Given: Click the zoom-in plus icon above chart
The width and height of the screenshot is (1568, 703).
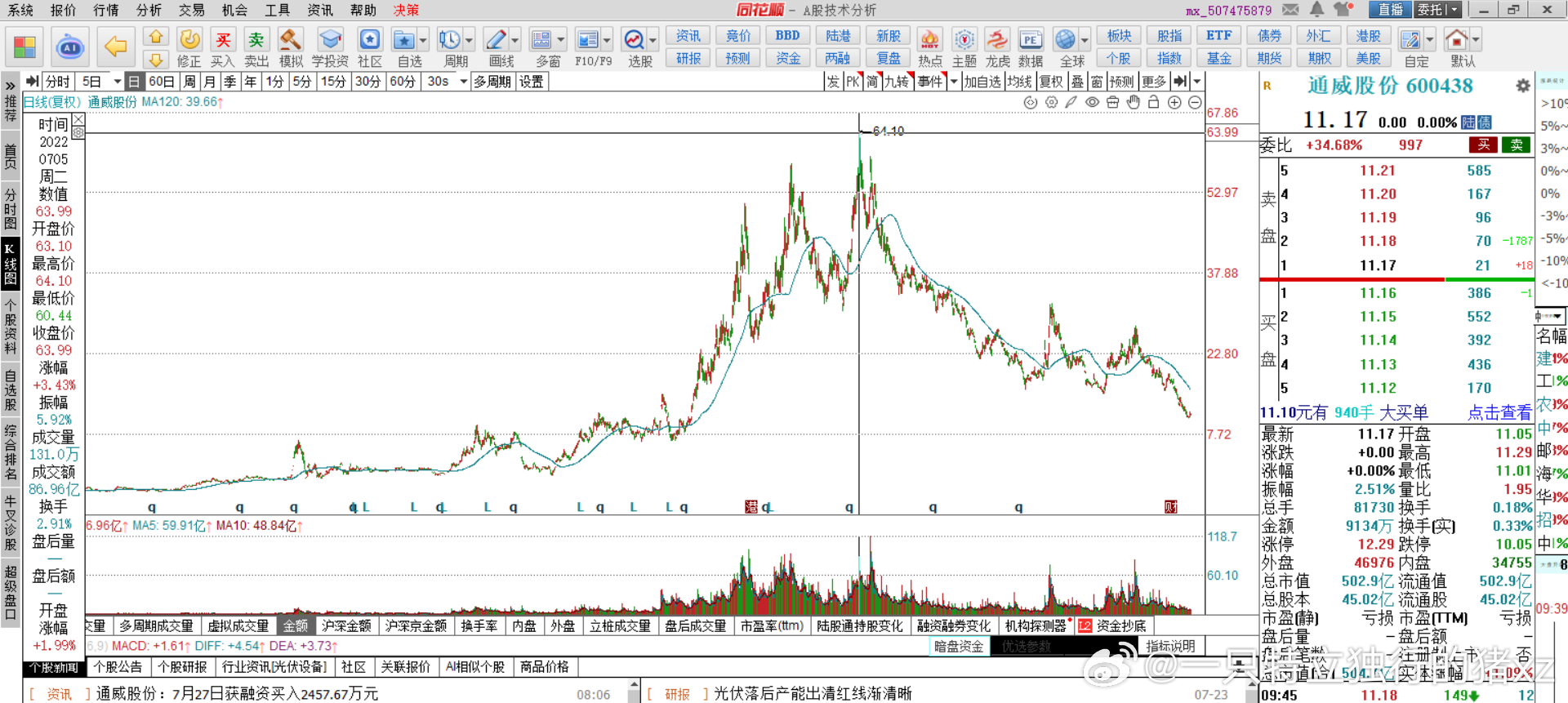Looking at the screenshot, I should 1174,102.
